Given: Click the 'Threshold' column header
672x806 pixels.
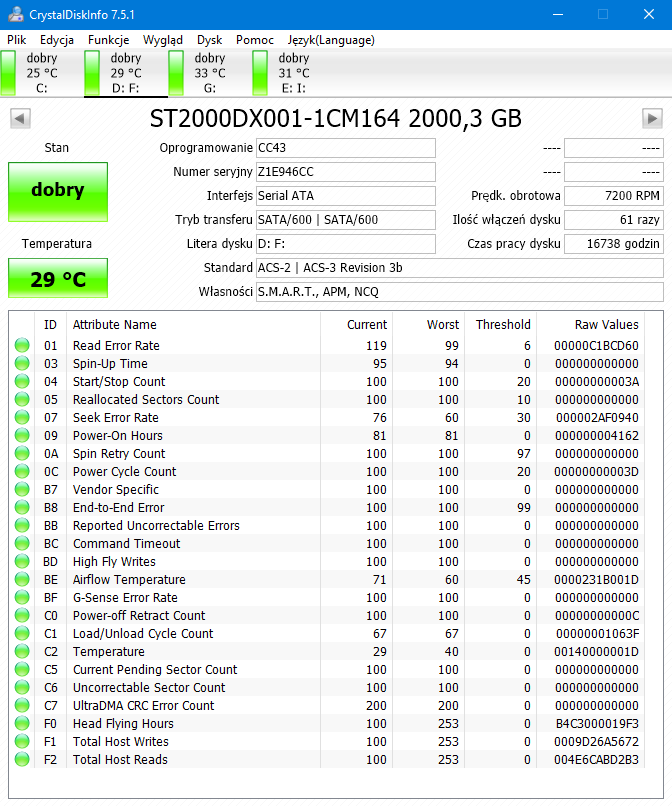Looking at the screenshot, I should point(503,325).
